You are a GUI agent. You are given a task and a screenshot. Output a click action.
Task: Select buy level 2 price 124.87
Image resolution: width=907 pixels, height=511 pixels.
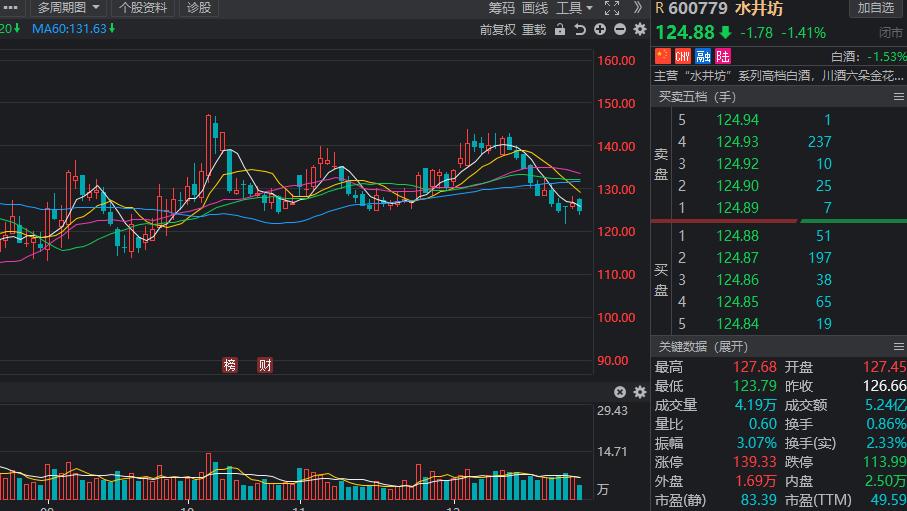tap(738, 258)
